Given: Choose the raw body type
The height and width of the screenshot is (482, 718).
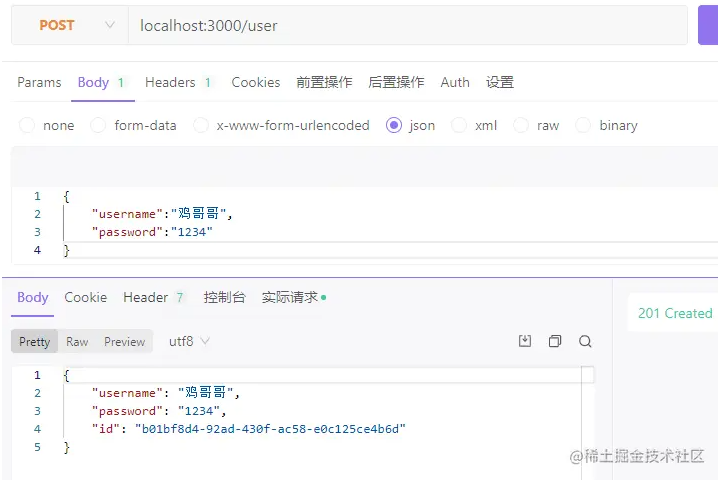Looking at the screenshot, I should pos(536,125).
